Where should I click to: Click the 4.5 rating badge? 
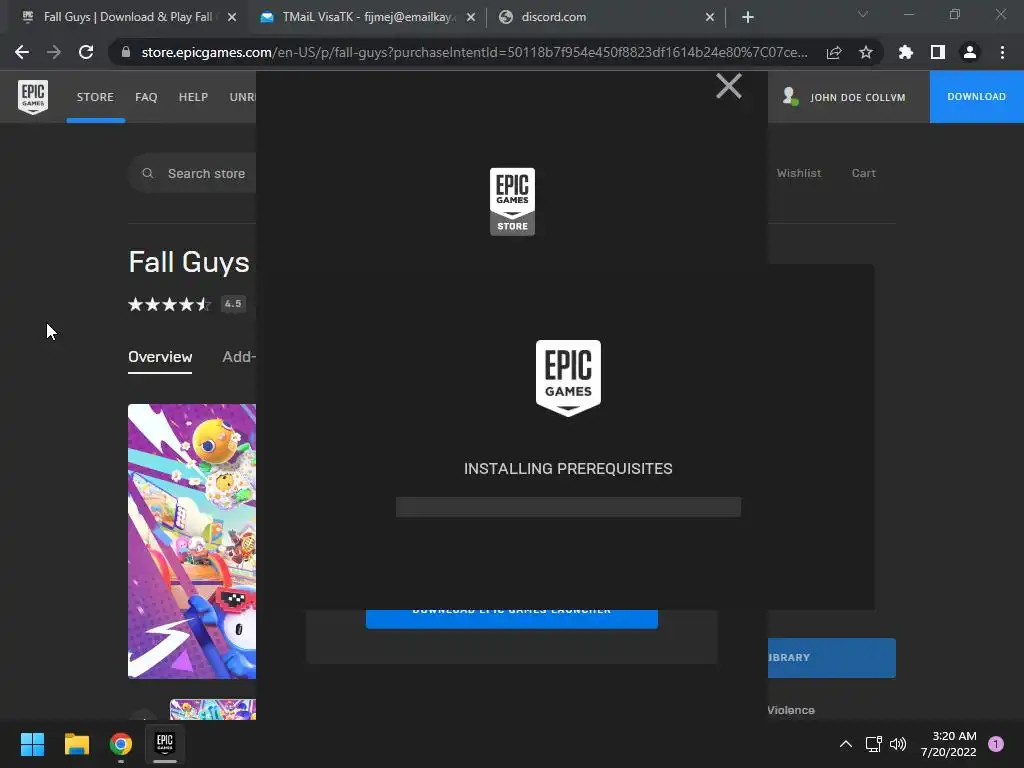[233, 304]
